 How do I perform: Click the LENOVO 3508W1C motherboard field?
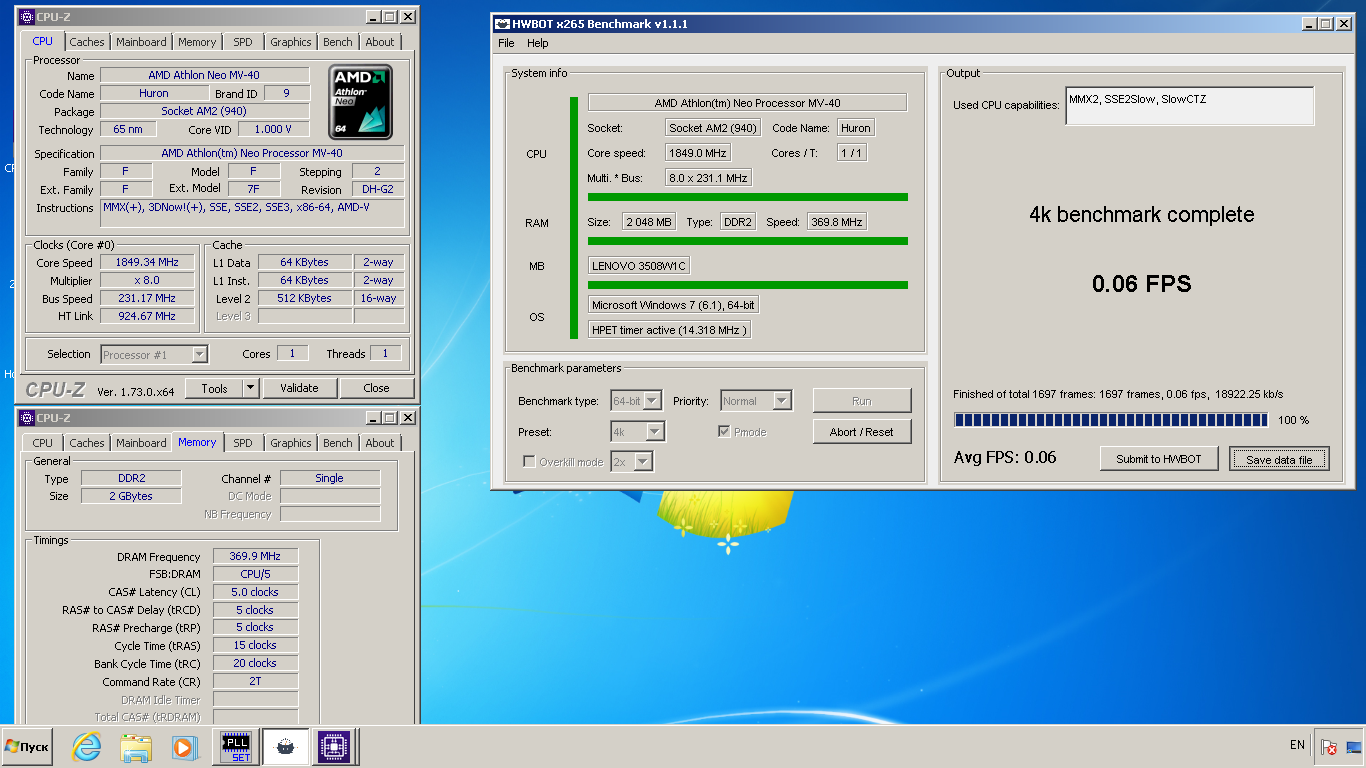tap(639, 266)
